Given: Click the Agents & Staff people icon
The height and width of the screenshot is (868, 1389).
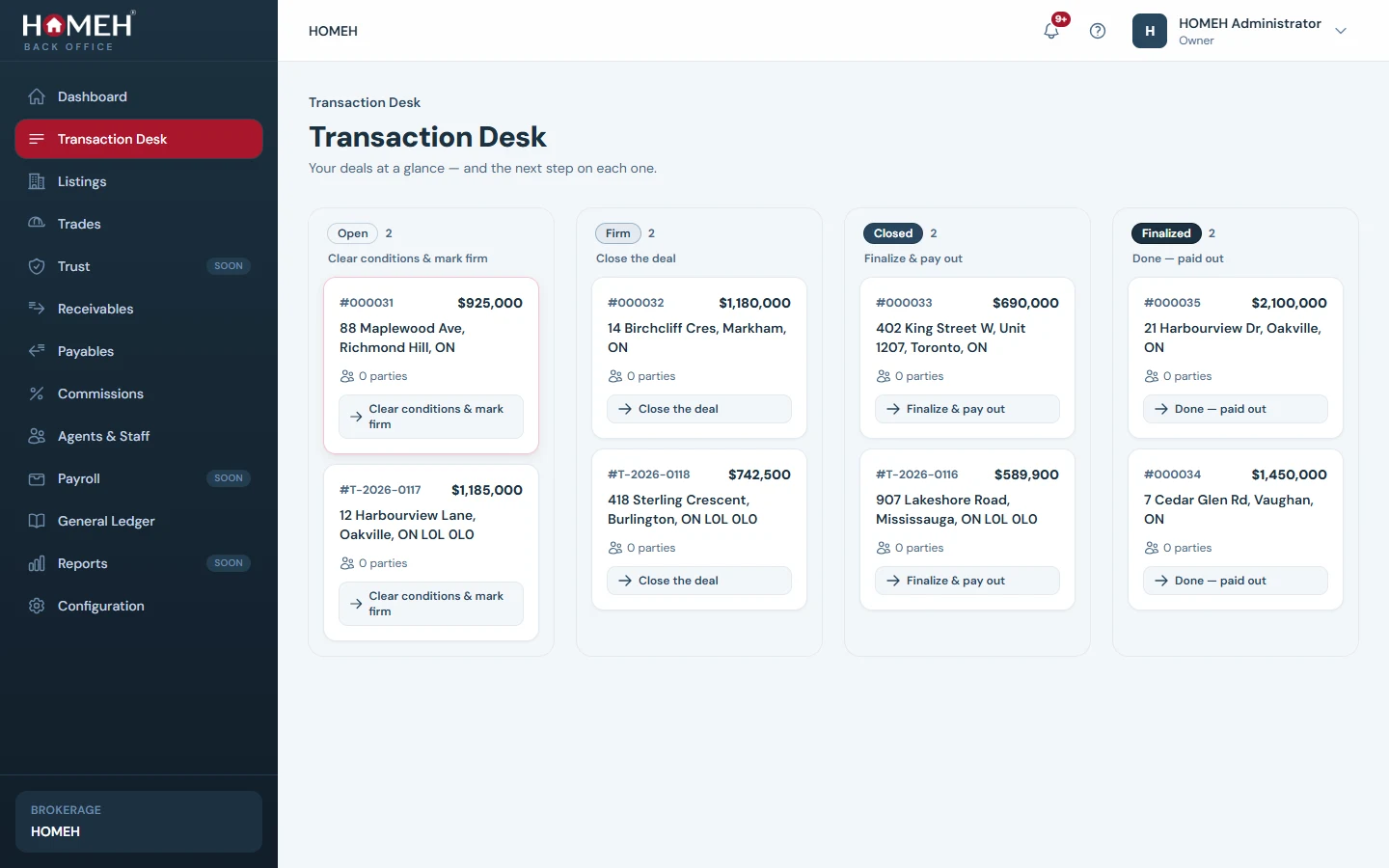Looking at the screenshot, I should [x=37, y=436].
